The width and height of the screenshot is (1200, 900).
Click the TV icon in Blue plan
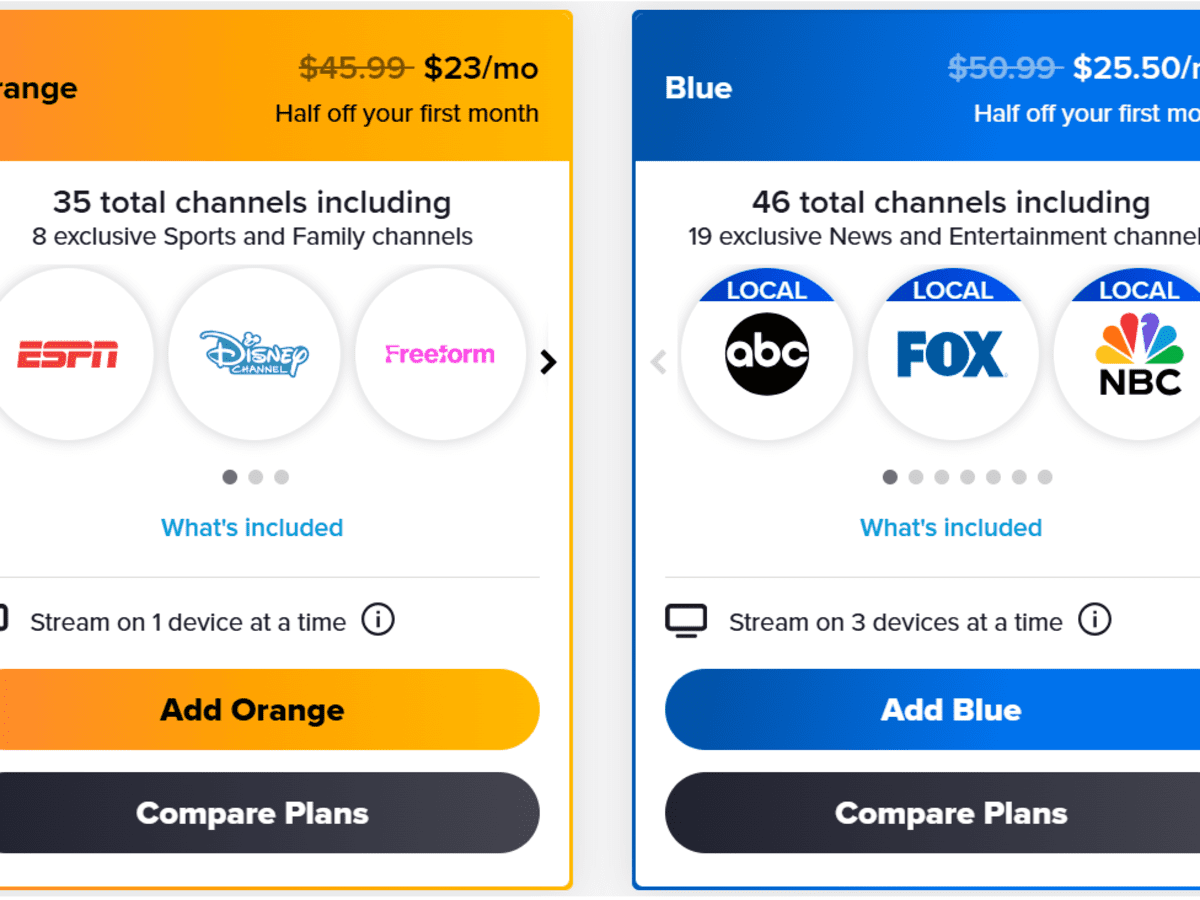pos(686,620)
